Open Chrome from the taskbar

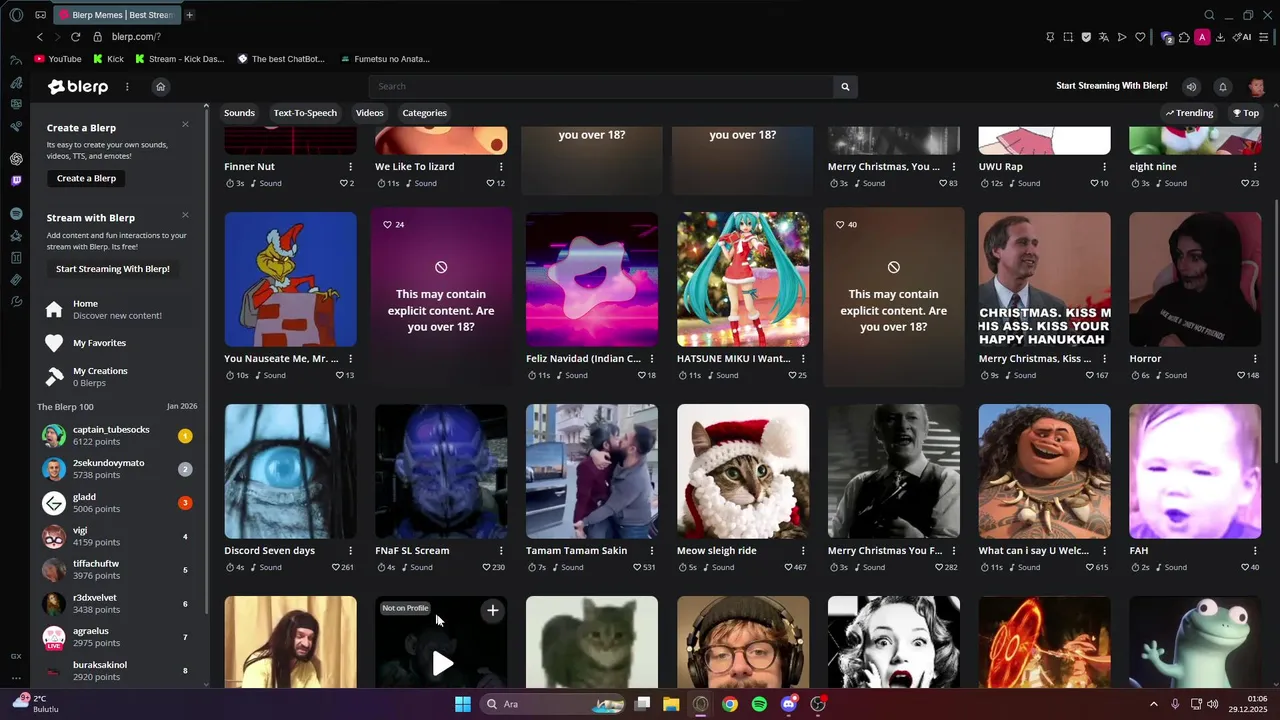tap(730, 704)
